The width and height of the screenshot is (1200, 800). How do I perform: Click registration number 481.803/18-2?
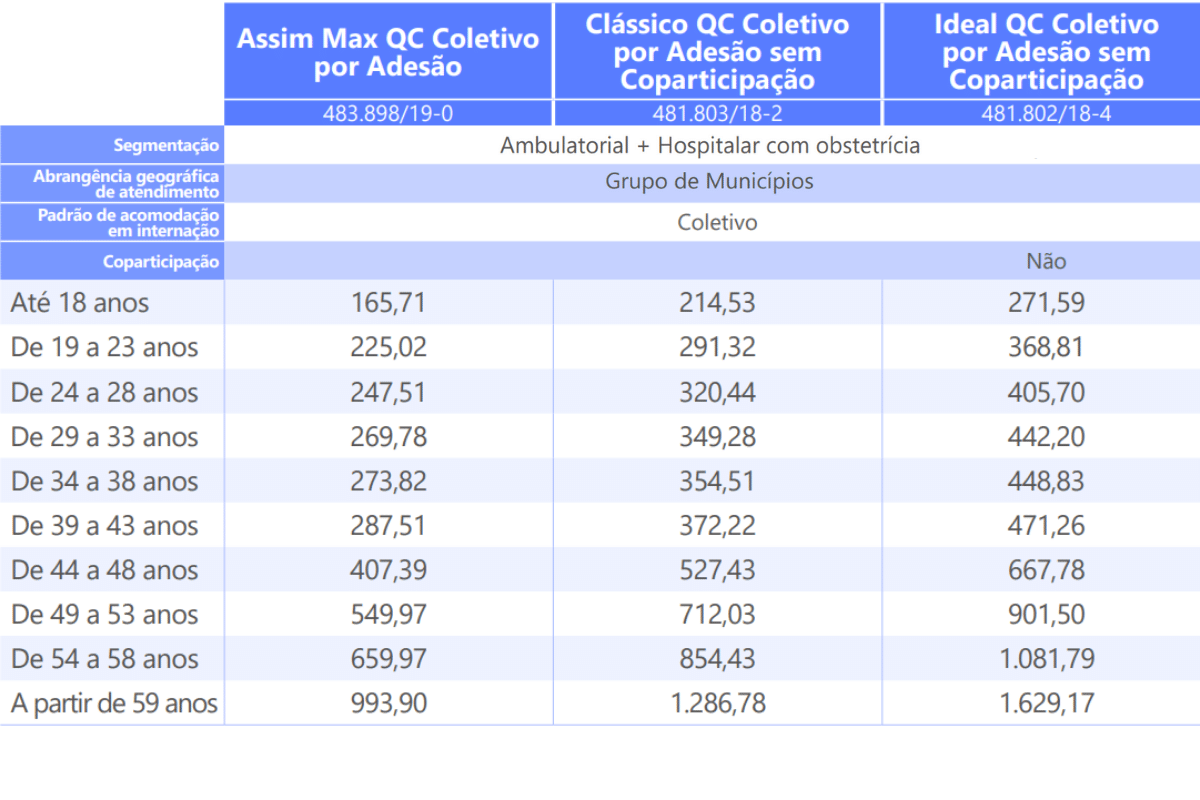pyautogui.click(x=716, y=113)
